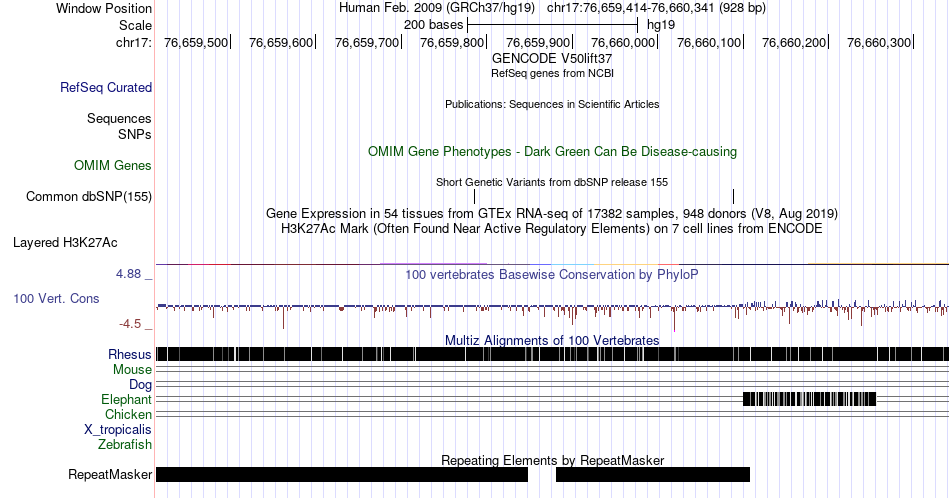Viewport: 950px width, 498px height.
Task: Click the Elephant alignment label
Action: click(x=126, y=399)
